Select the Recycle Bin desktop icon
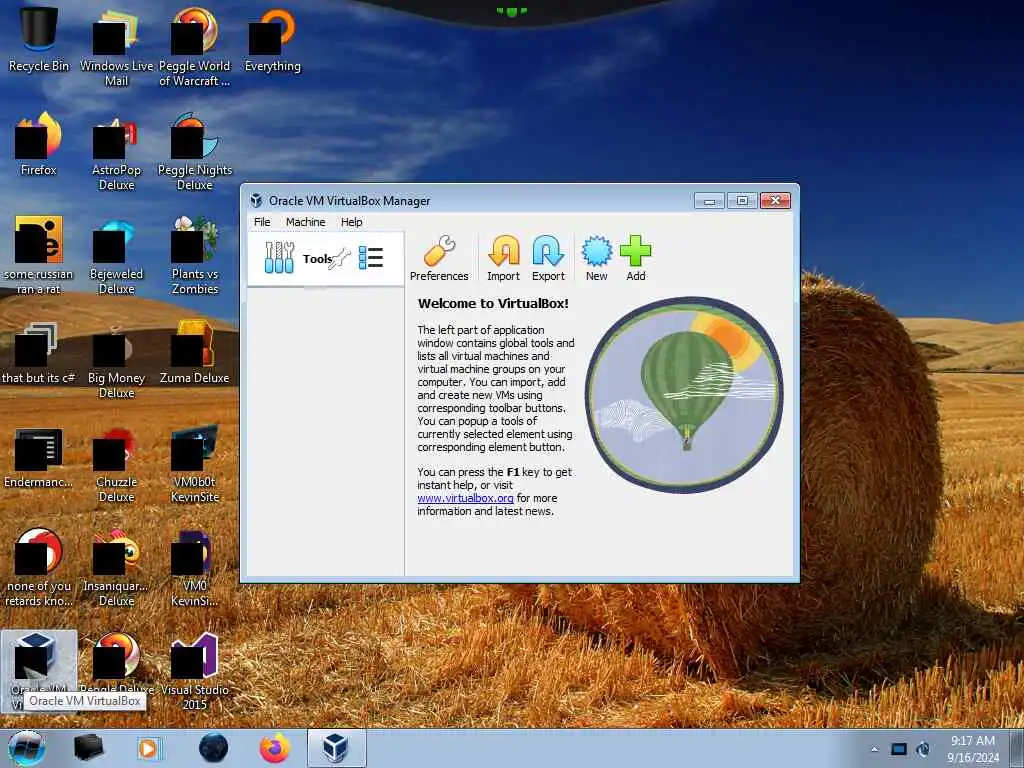The image size is (1024, 768). coord(39,39)
